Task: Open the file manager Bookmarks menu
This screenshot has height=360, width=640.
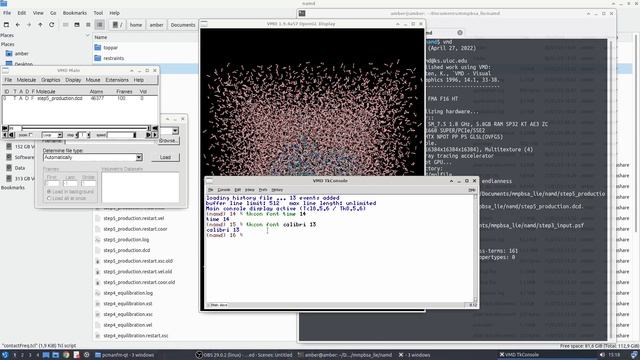Action: click(x=75, y=13)
